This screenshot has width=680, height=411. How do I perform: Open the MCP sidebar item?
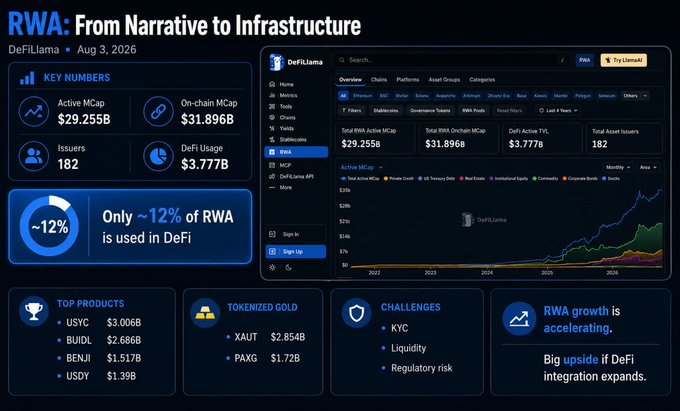pyautogui.click(x=280, y=165)
